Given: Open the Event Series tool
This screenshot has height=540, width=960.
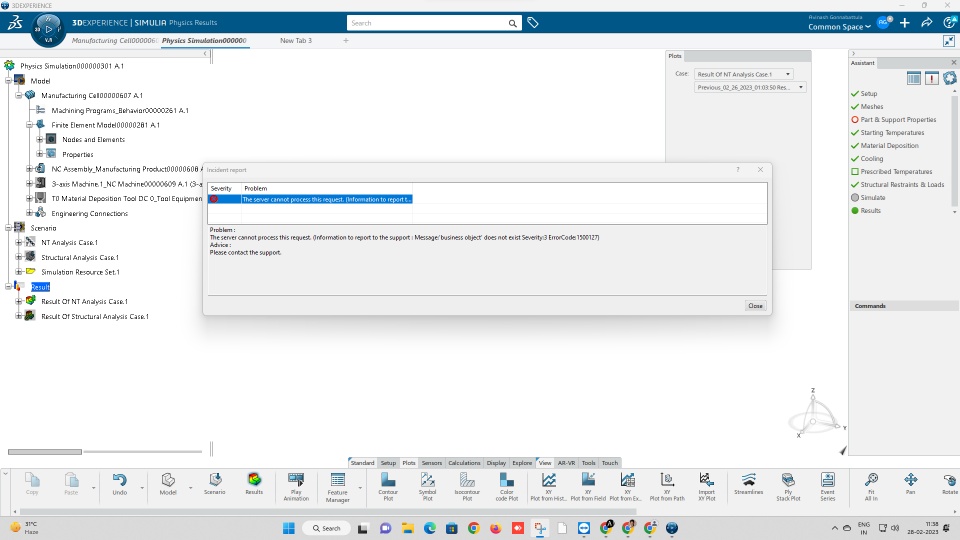Looking at the screenshot, I should coord(828,487).
